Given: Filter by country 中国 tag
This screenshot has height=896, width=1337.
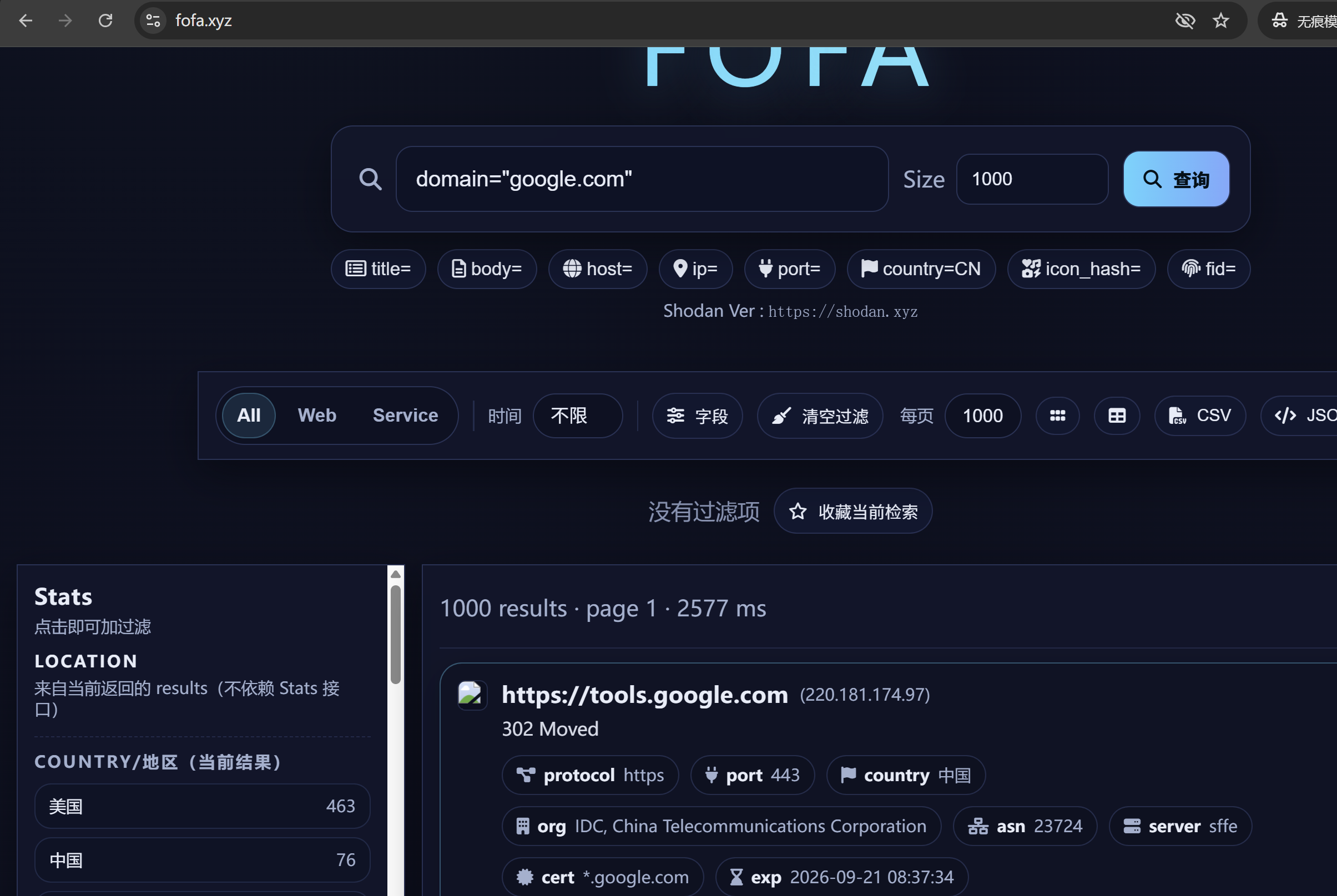Looking at the screenshot, I should 905,775.
